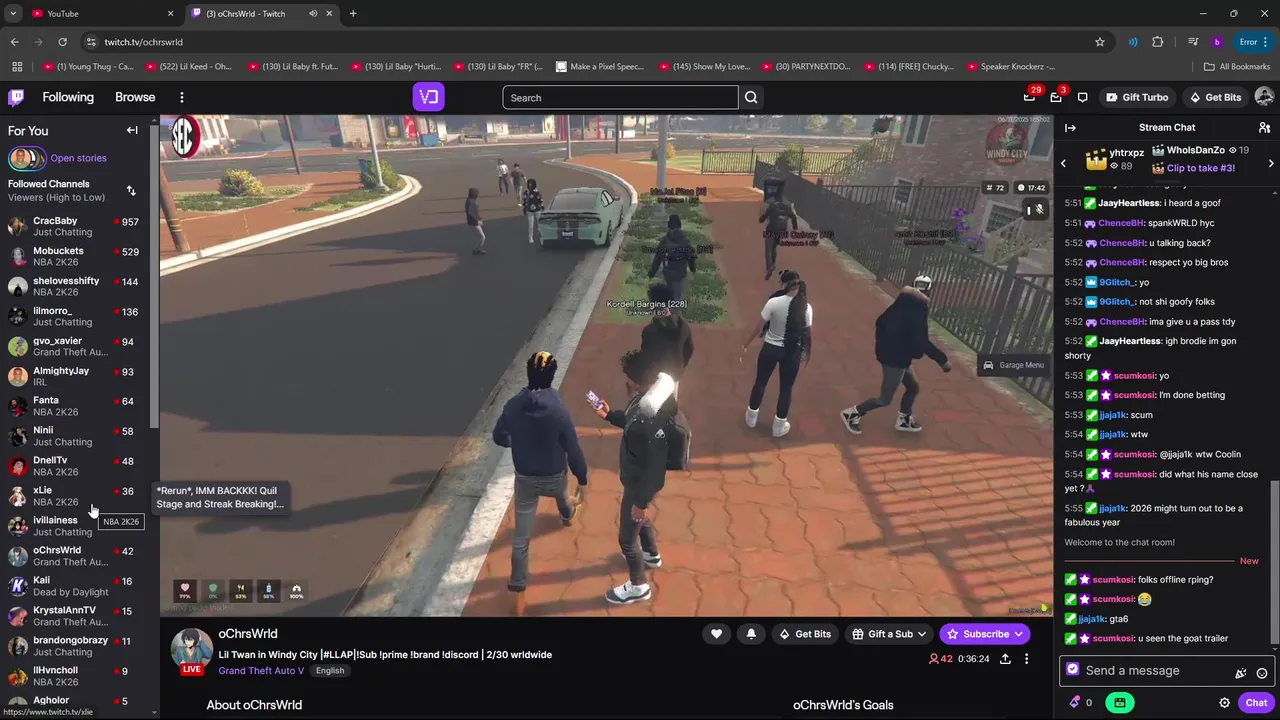Open Chrome apps grid in bookmarks bar
The image size is (1280, 720).
tap(17, 67)
